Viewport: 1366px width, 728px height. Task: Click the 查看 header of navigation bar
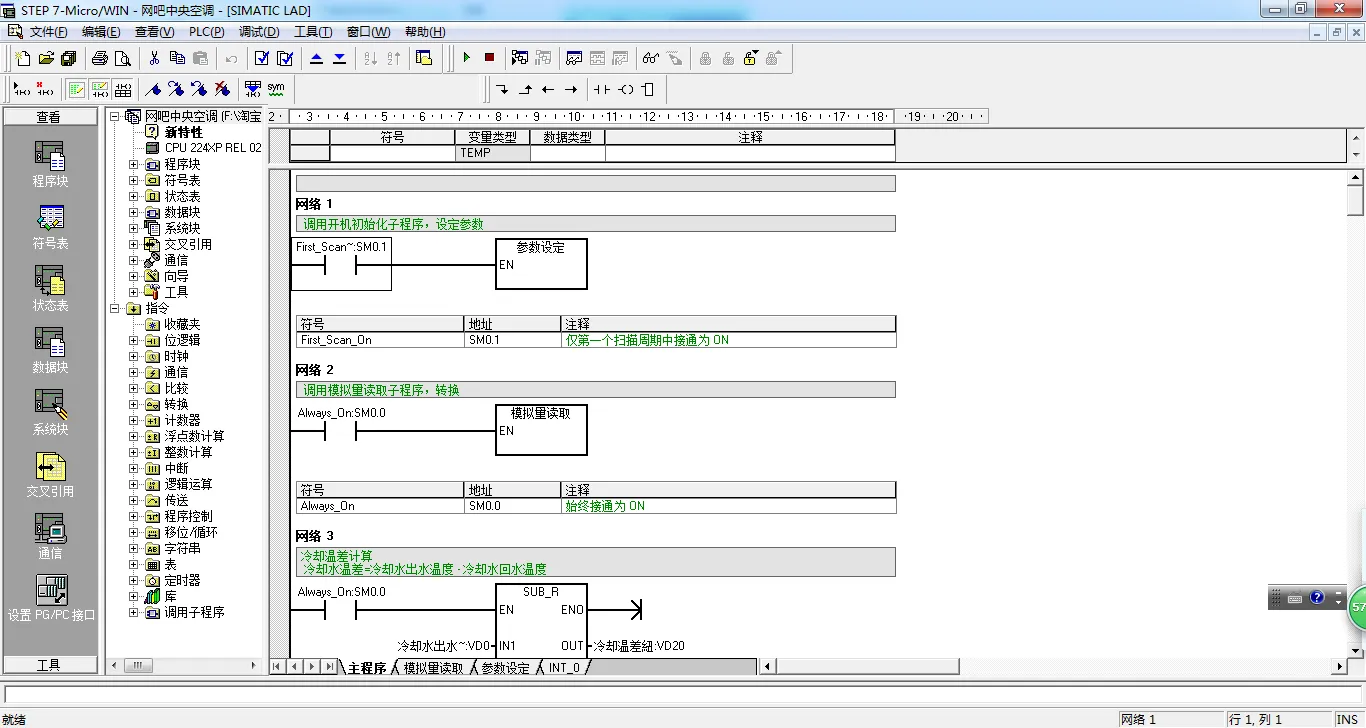pos(50,117)
